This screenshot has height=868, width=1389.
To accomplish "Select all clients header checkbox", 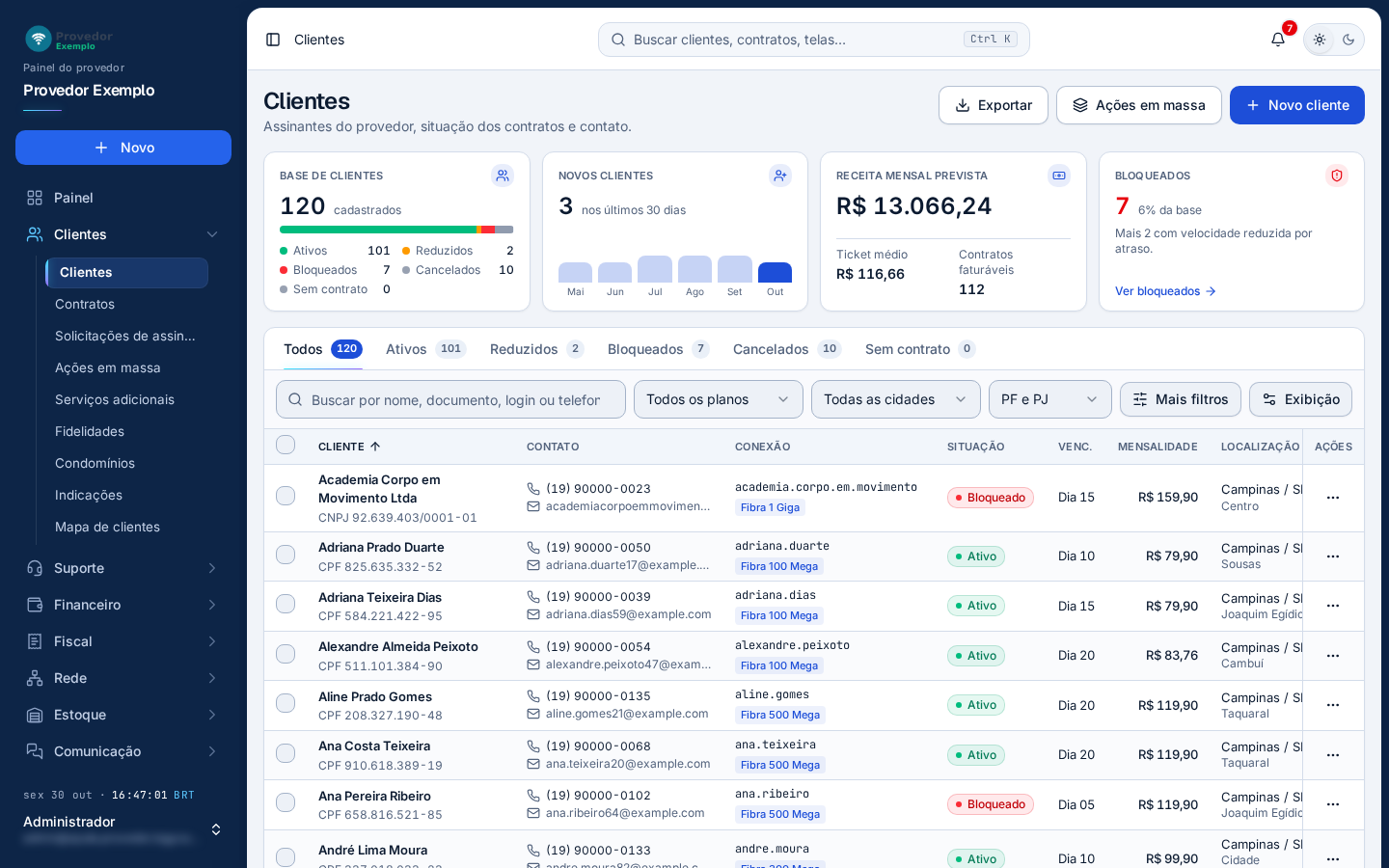I will coord(286,445).
